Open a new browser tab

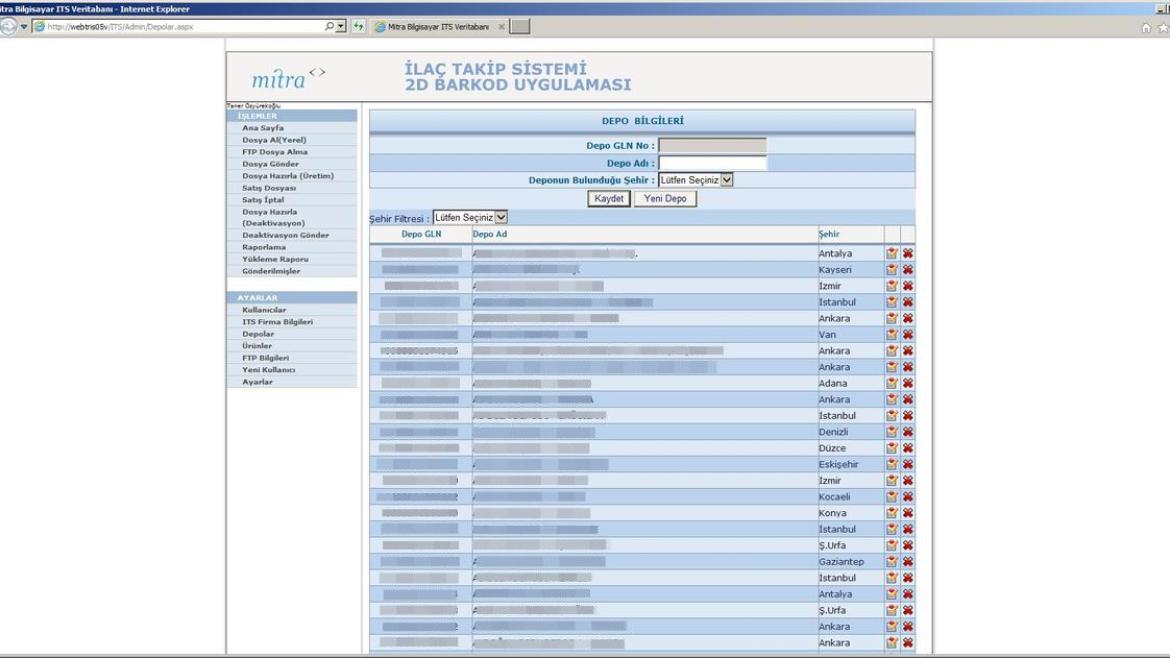pos(520,26)
